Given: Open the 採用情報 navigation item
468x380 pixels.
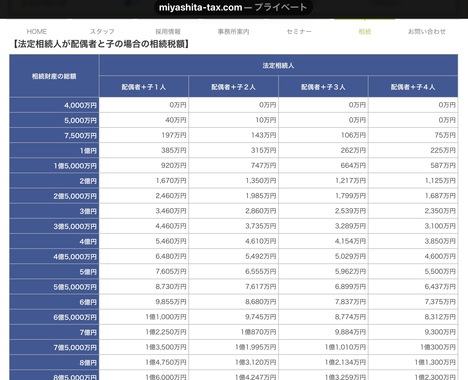Looking at the screenshot, I should click(168, 32).
